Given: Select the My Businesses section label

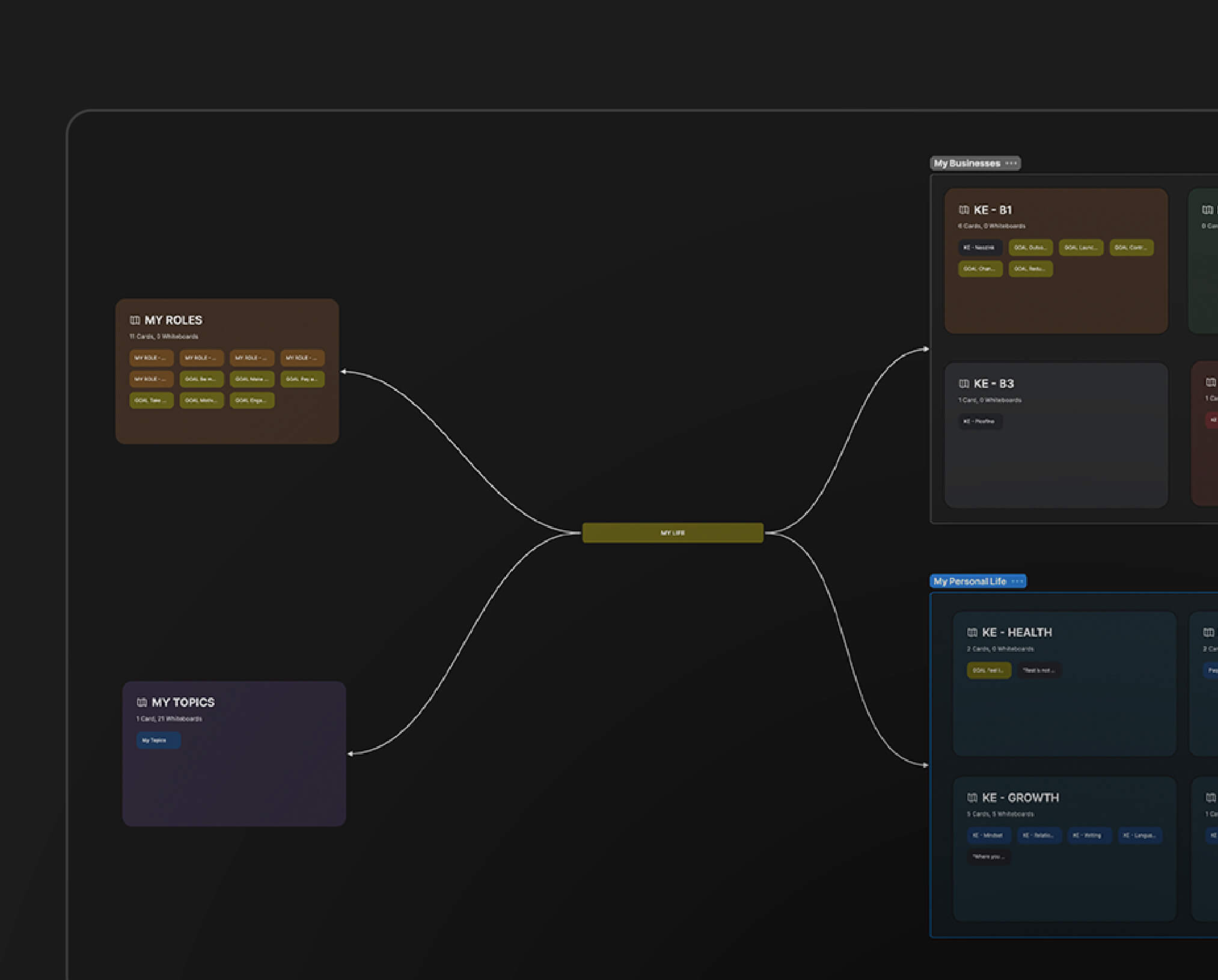Looking at the screenshot, I should click(x=967, y=164).
